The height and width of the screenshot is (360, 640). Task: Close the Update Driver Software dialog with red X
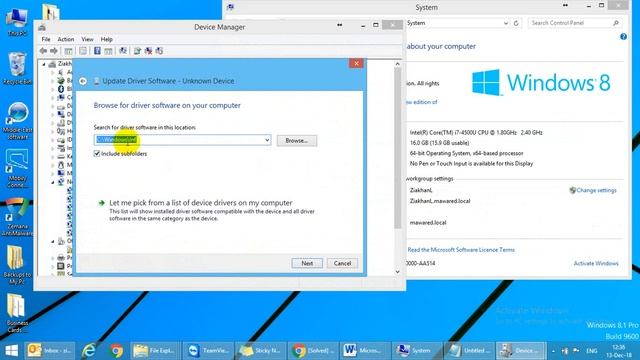tap(356, 63)
